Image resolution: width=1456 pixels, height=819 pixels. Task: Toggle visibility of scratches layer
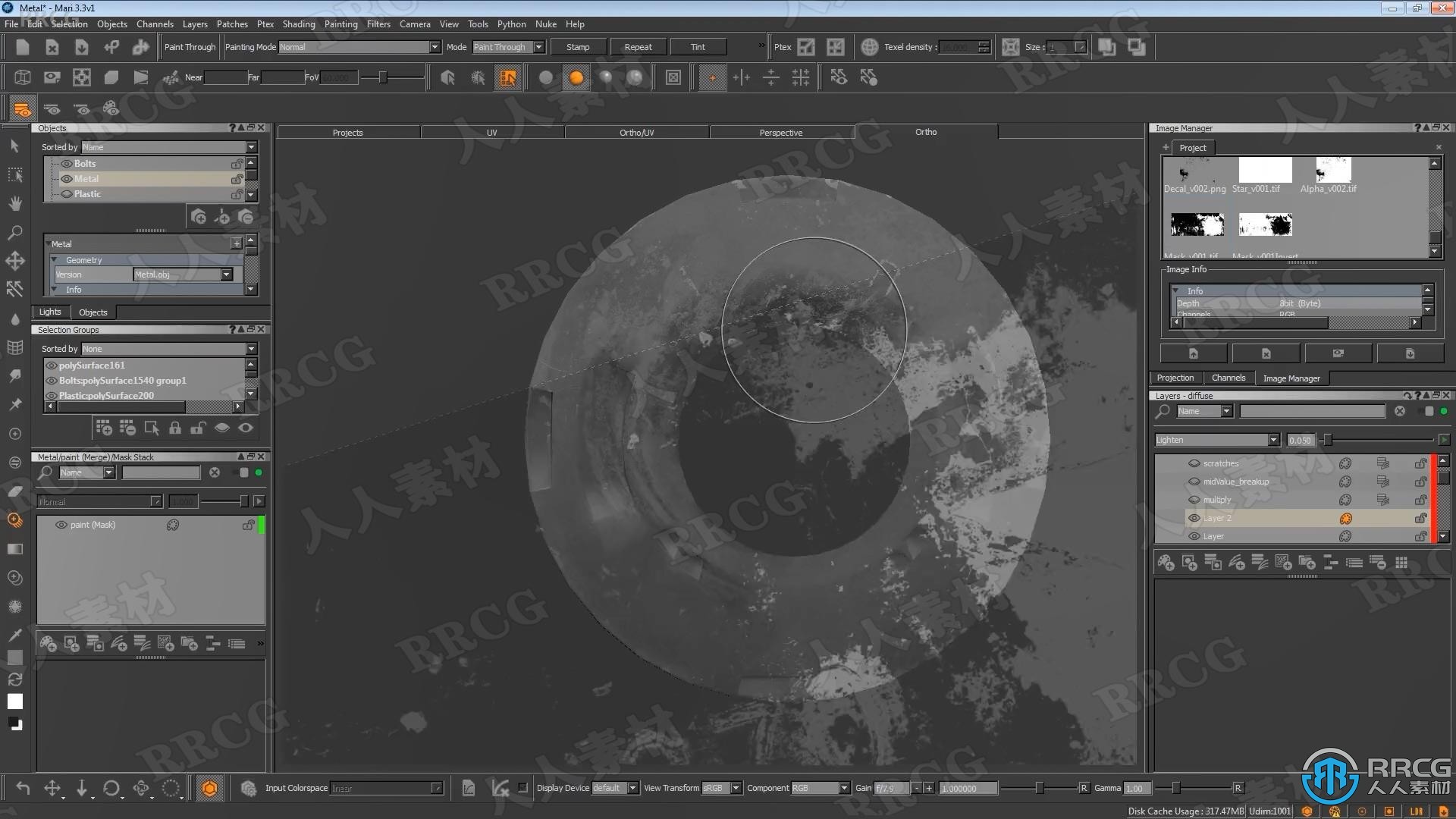tap(1194, 463)
